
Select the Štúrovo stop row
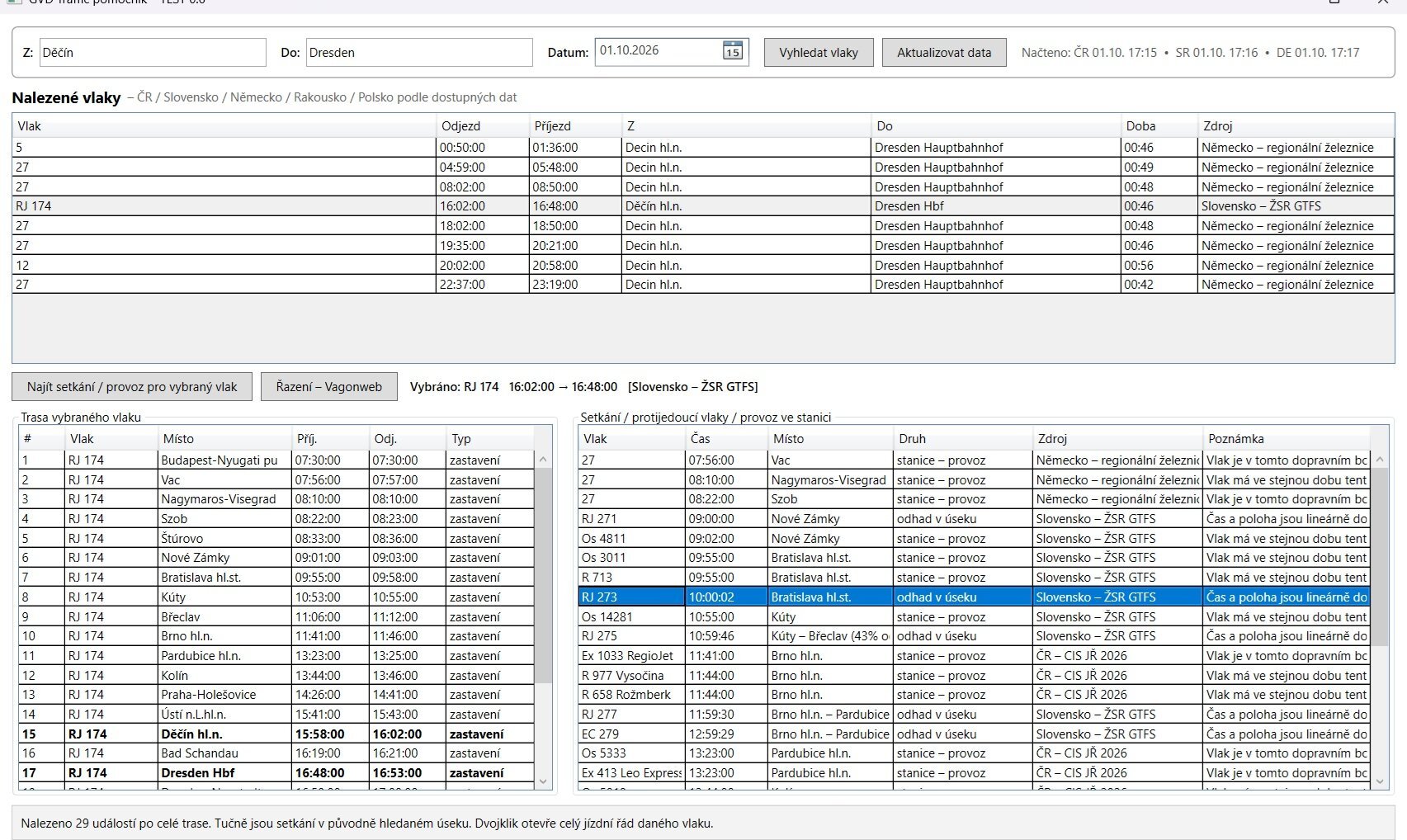click(276, 539)
